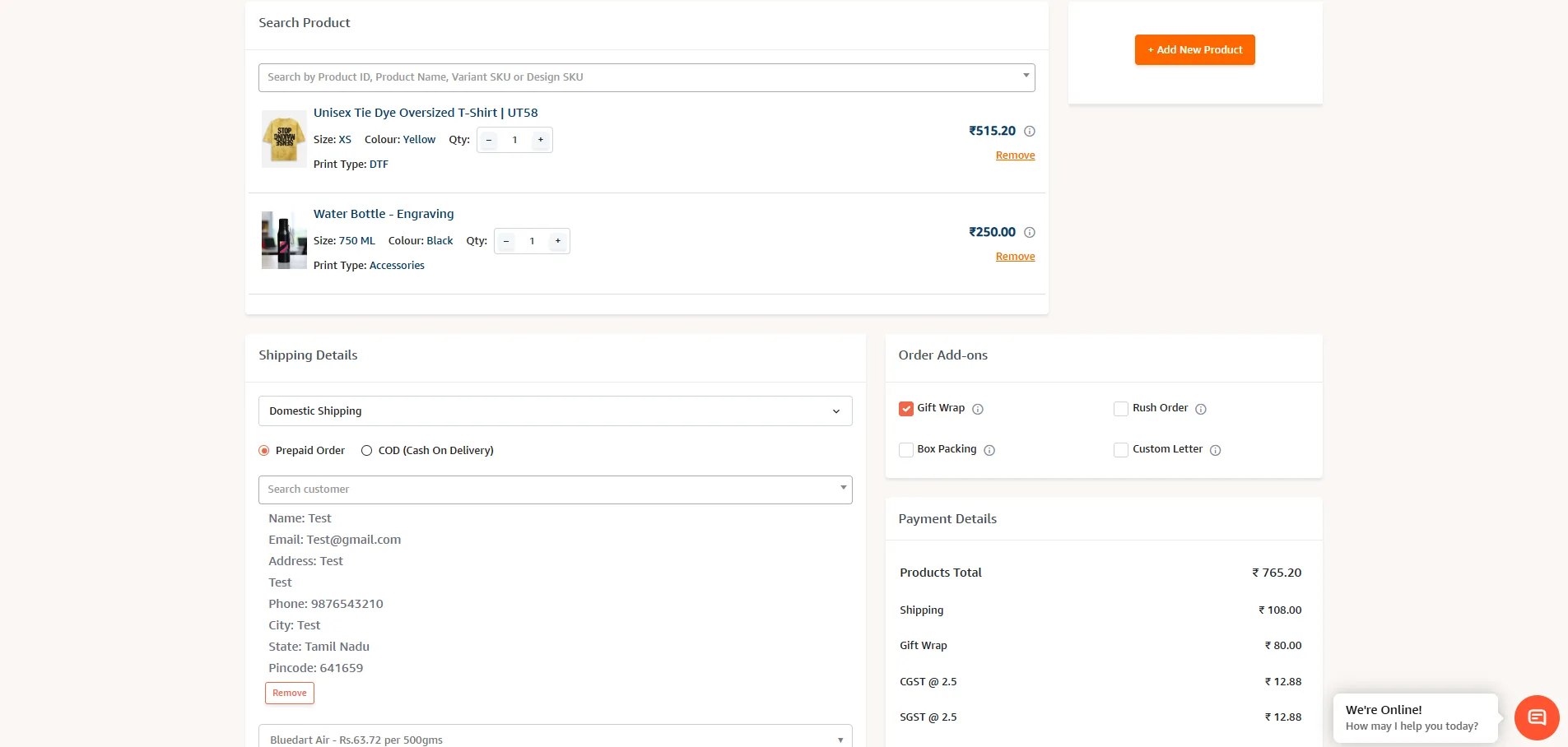1568x747 pixels.
Task: Increase quantity of Water Bottle
Action: 558,241
